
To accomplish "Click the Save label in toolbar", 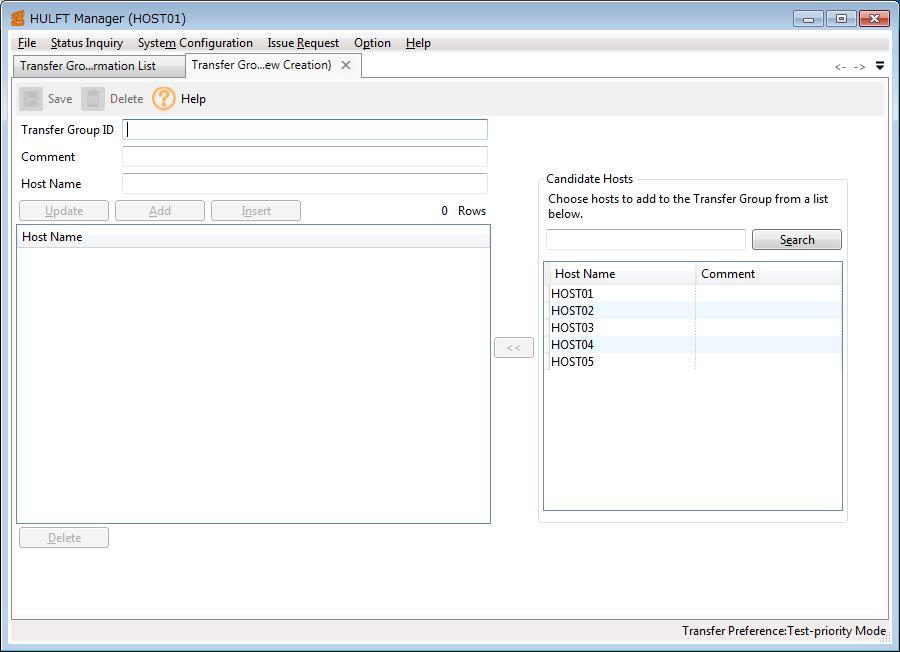I will (x=60, y=99).
